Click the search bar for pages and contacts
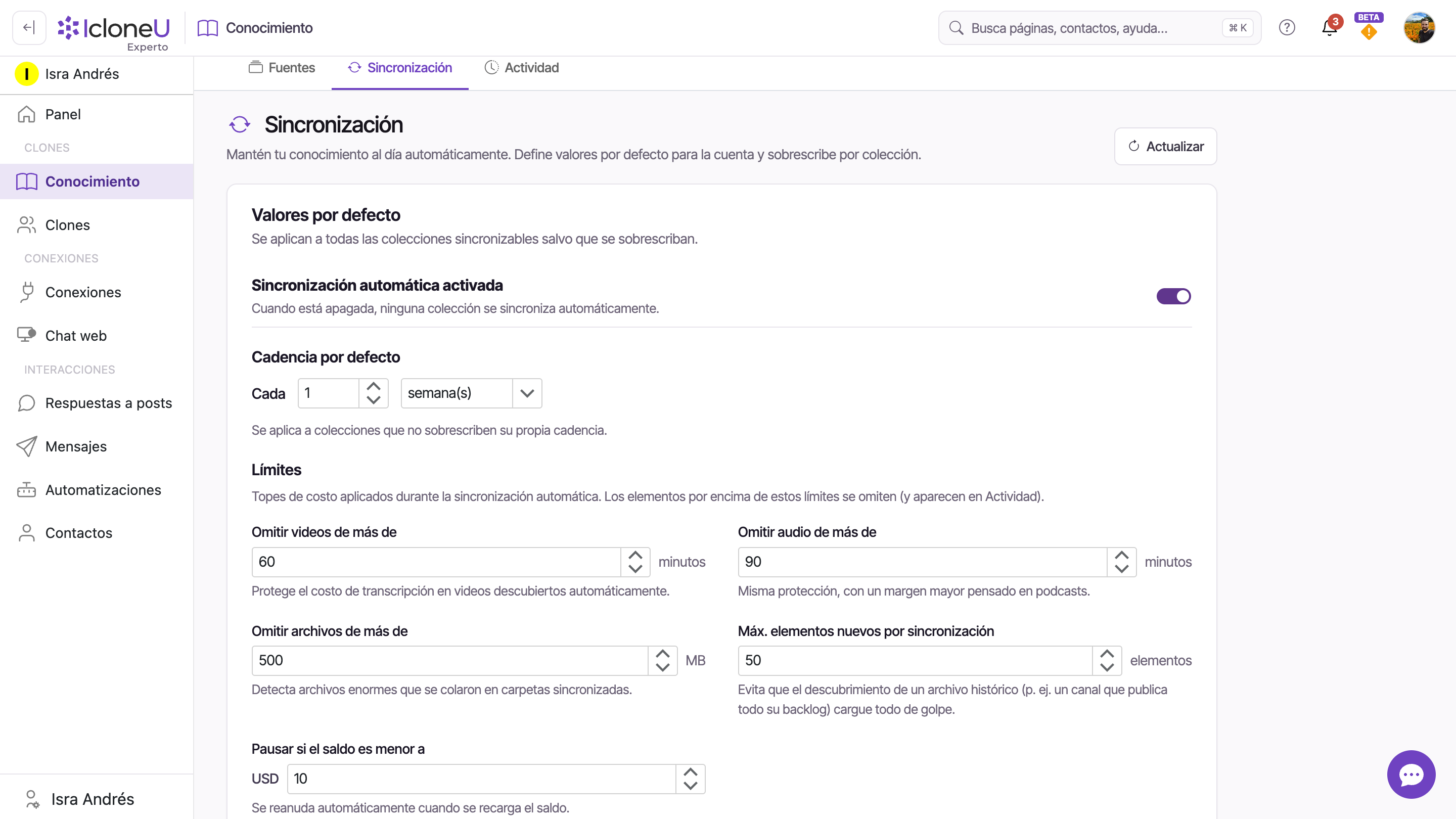Screen dimensions: 1456x819 [1100, 28]
